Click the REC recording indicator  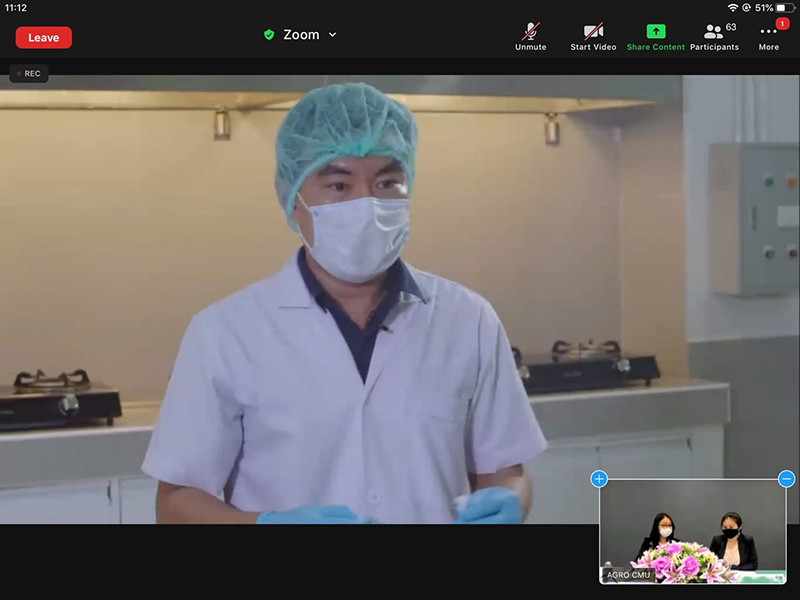tap(29, 73)
